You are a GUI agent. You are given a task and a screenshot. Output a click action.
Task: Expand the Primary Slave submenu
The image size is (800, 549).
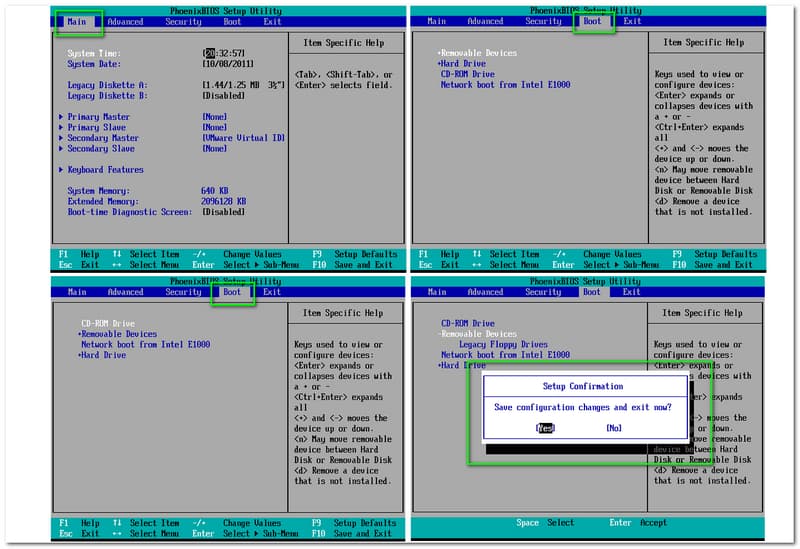click(x=98, y=127)
